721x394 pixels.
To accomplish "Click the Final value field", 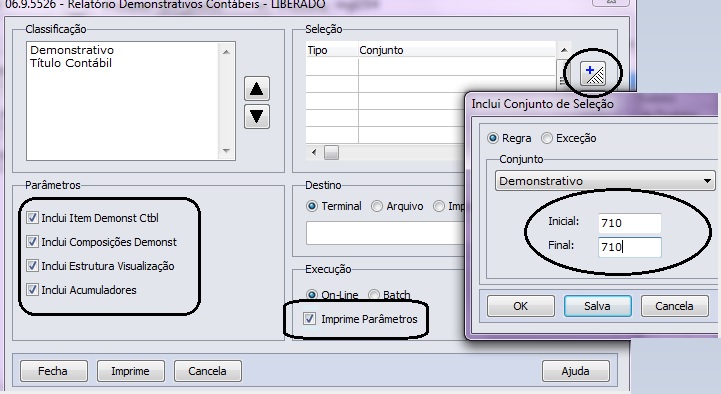I will pos(630,247).
